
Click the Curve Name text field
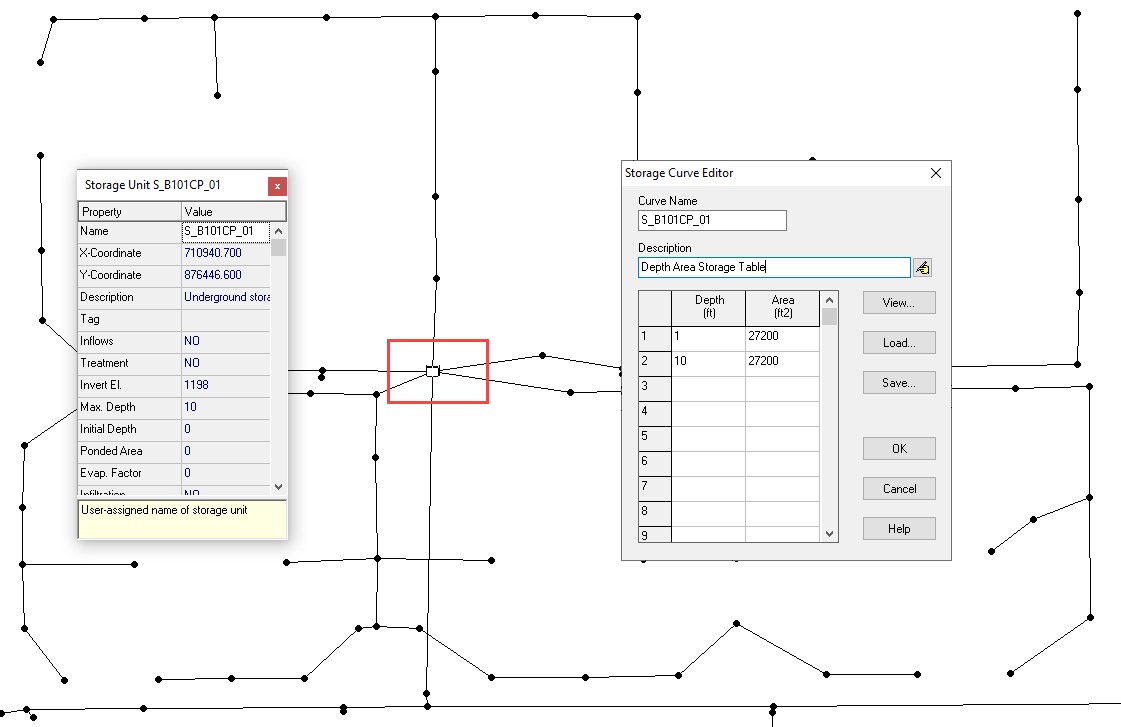pyautogui.click(x=712, y=221)
